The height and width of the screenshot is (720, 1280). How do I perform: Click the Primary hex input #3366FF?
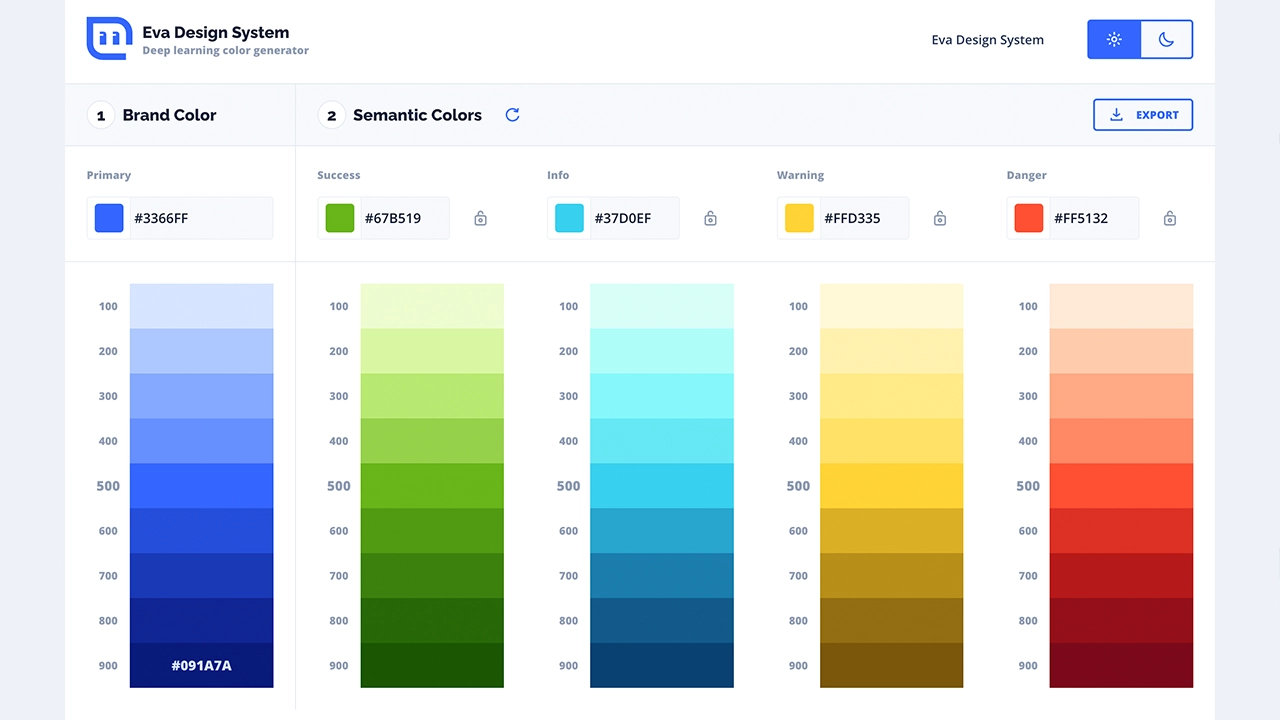point(199,218)
